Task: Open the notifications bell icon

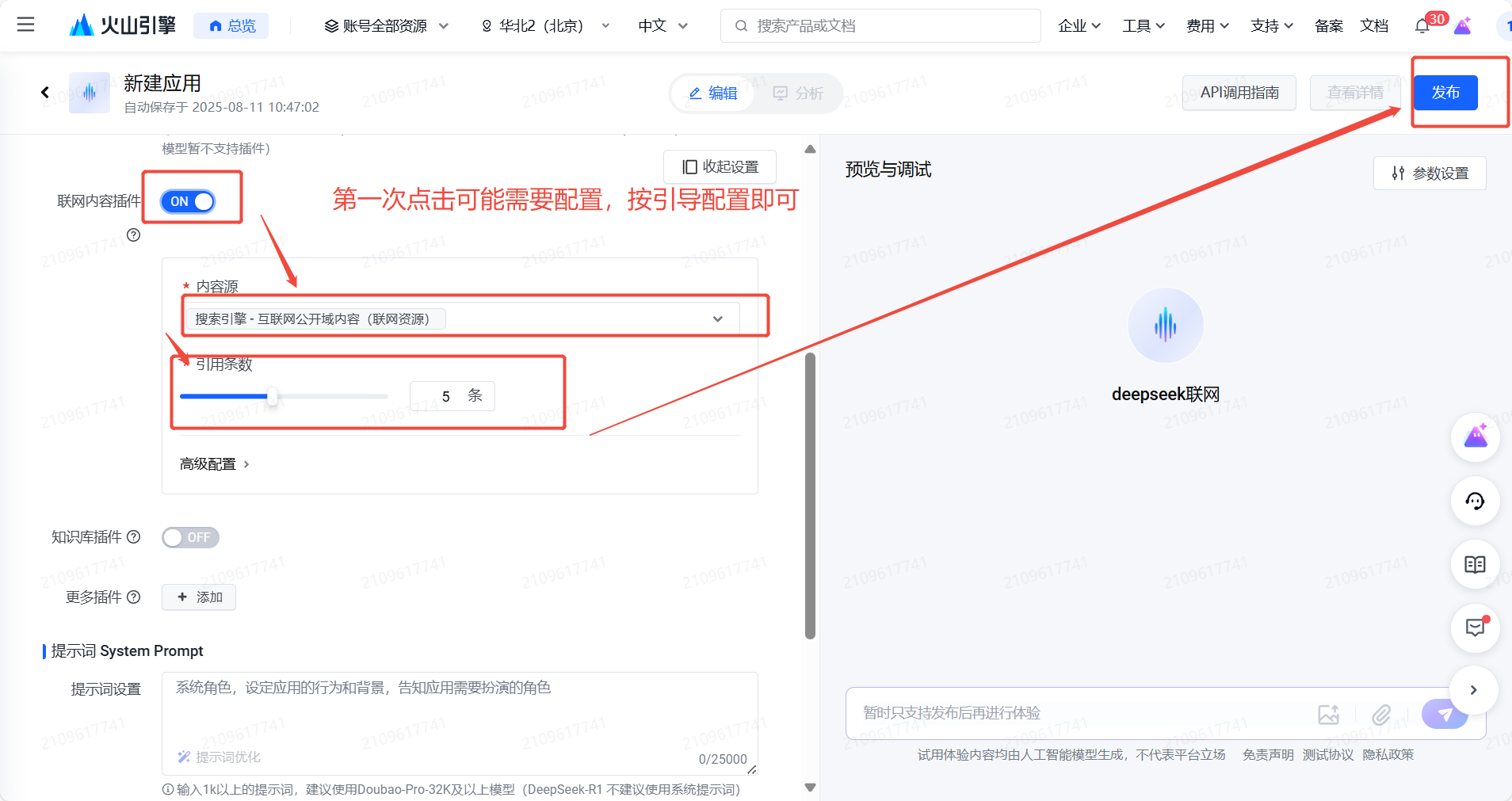Action: click(x=1423, y=26)
